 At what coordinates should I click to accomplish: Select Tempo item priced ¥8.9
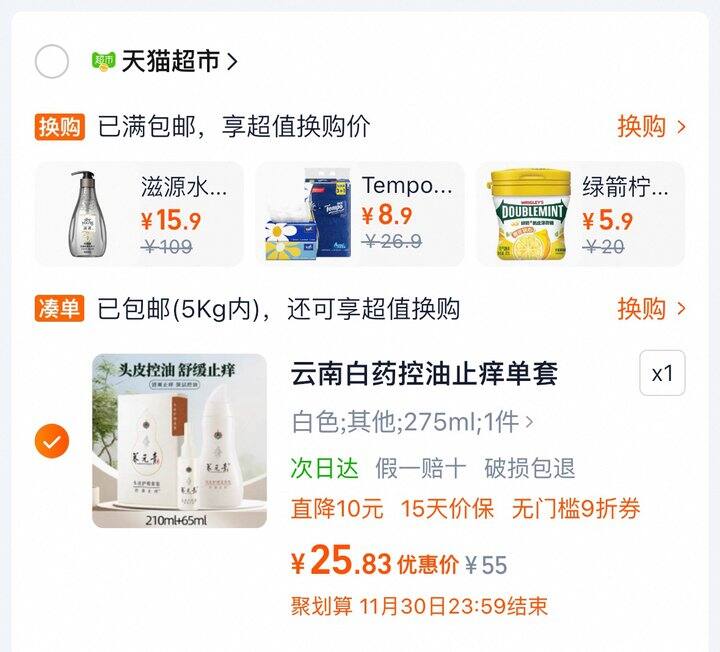360,214
